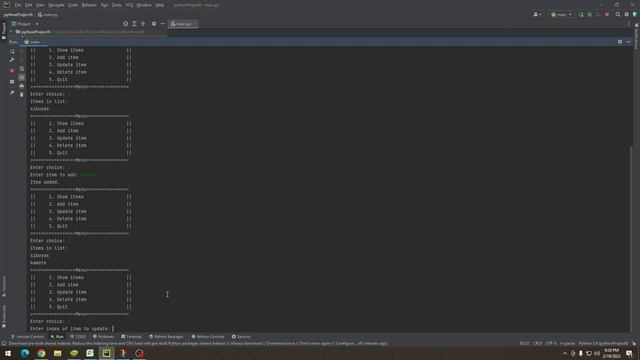Open the Edit menu
Viewport: 640px width, 360px height.
[x=28, y=5]
